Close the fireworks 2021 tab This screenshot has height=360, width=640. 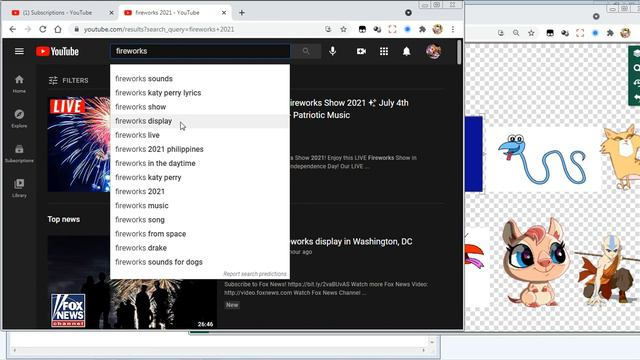(x=224, y=13)
